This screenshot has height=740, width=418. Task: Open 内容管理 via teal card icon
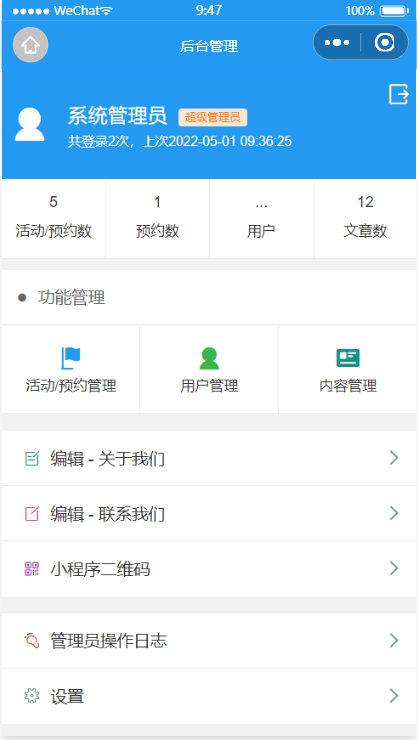click(348, 358)
